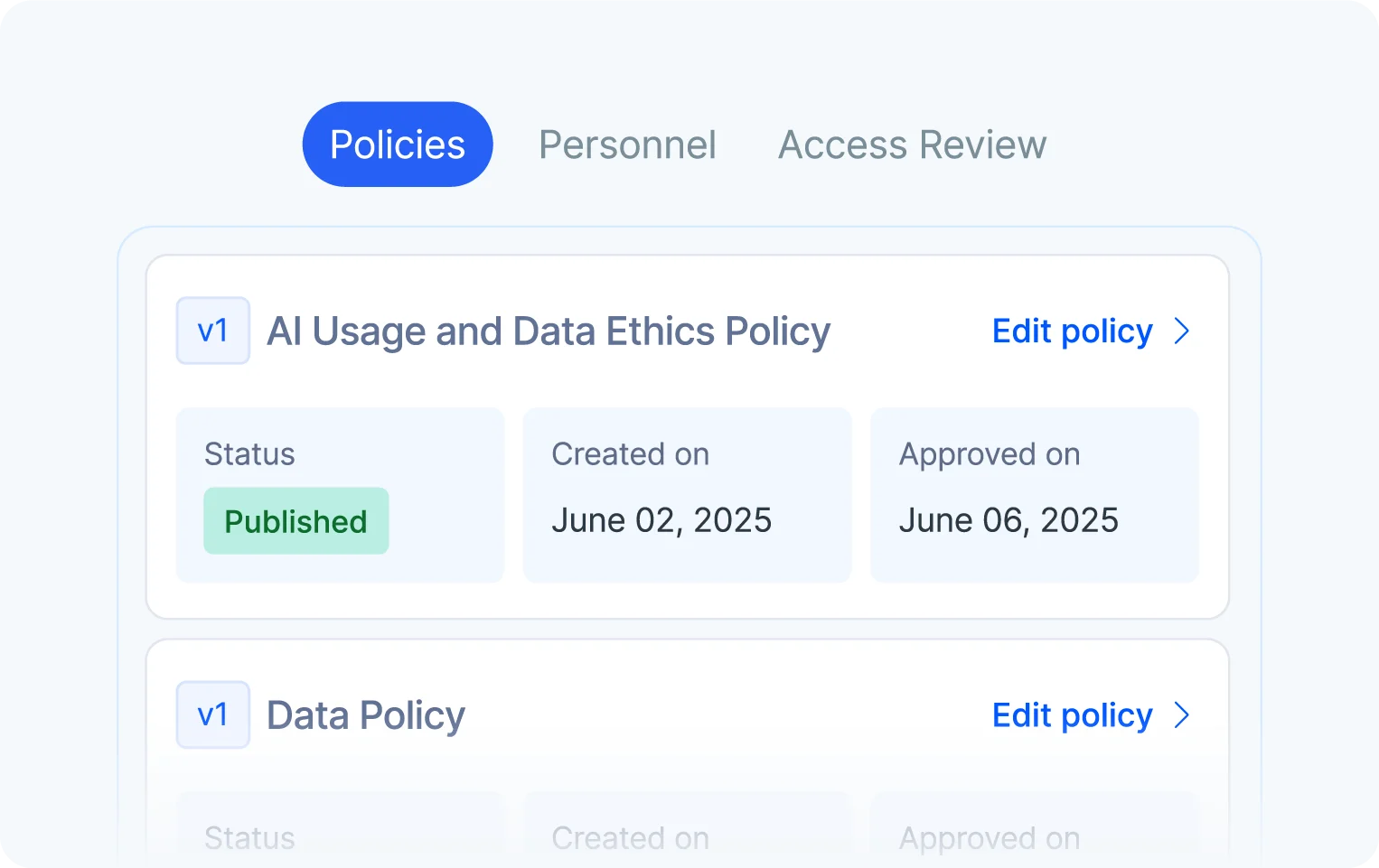Image resolution: width=1379 pixels, height=868 pixels.
Task: Select the Approved on label in AI Usage policy
Action: click(x=990, y=454)
